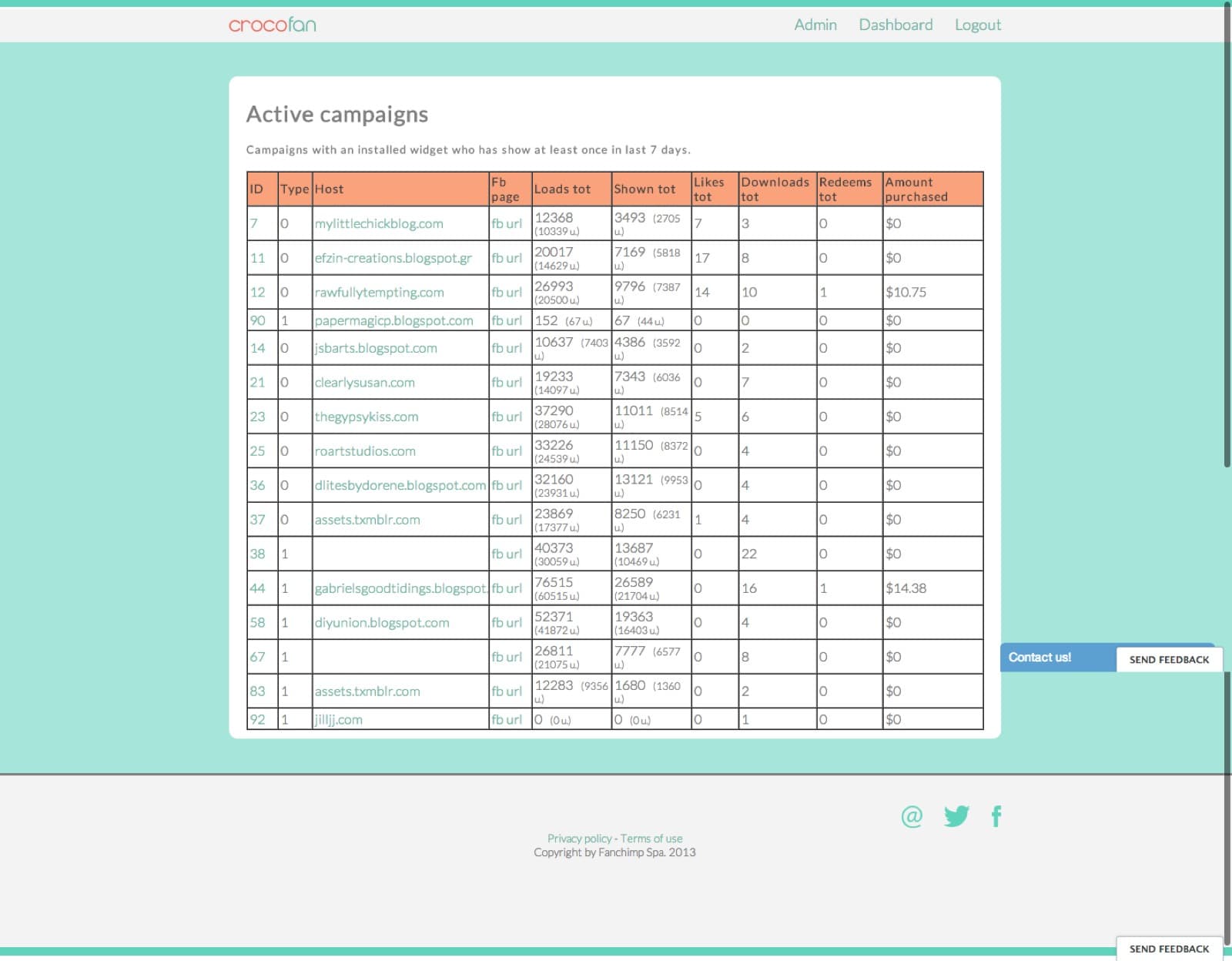Click Send Feedback button beside Contact us

(x=1169, y=659)
